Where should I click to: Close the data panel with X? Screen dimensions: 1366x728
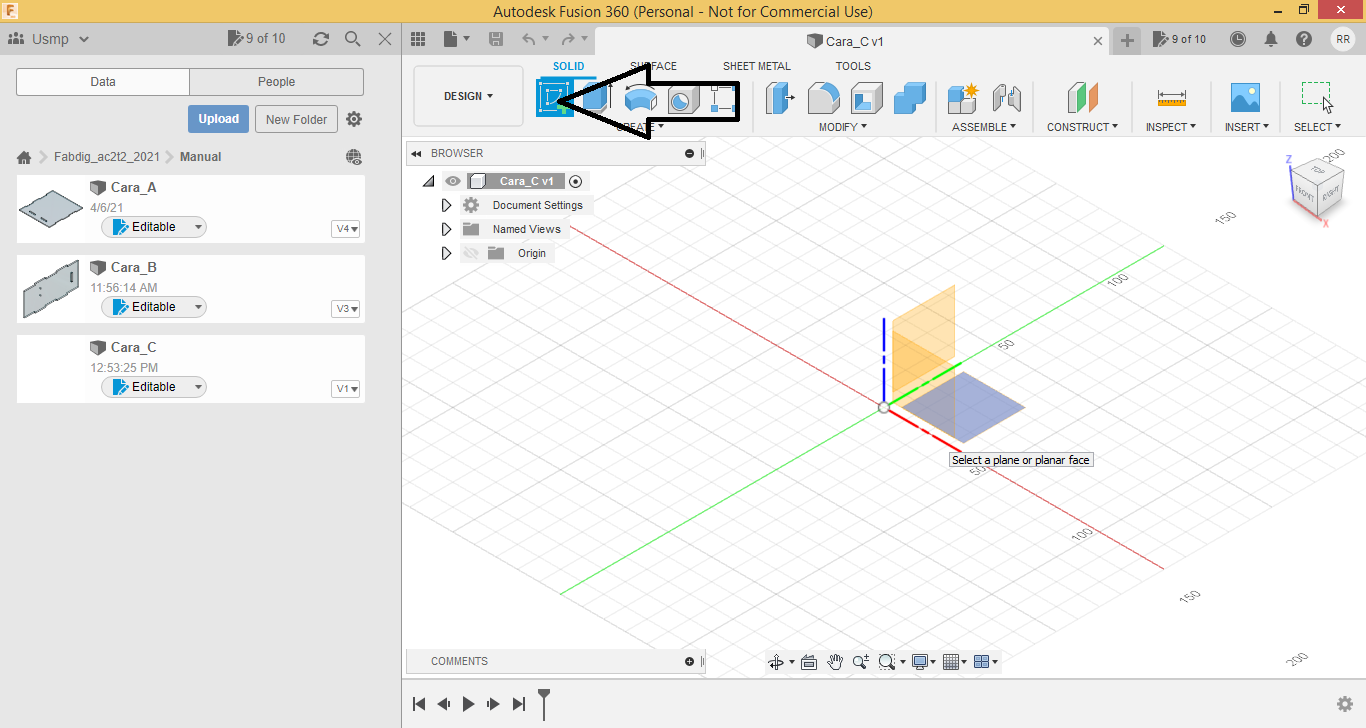click(x=385, y=39)
